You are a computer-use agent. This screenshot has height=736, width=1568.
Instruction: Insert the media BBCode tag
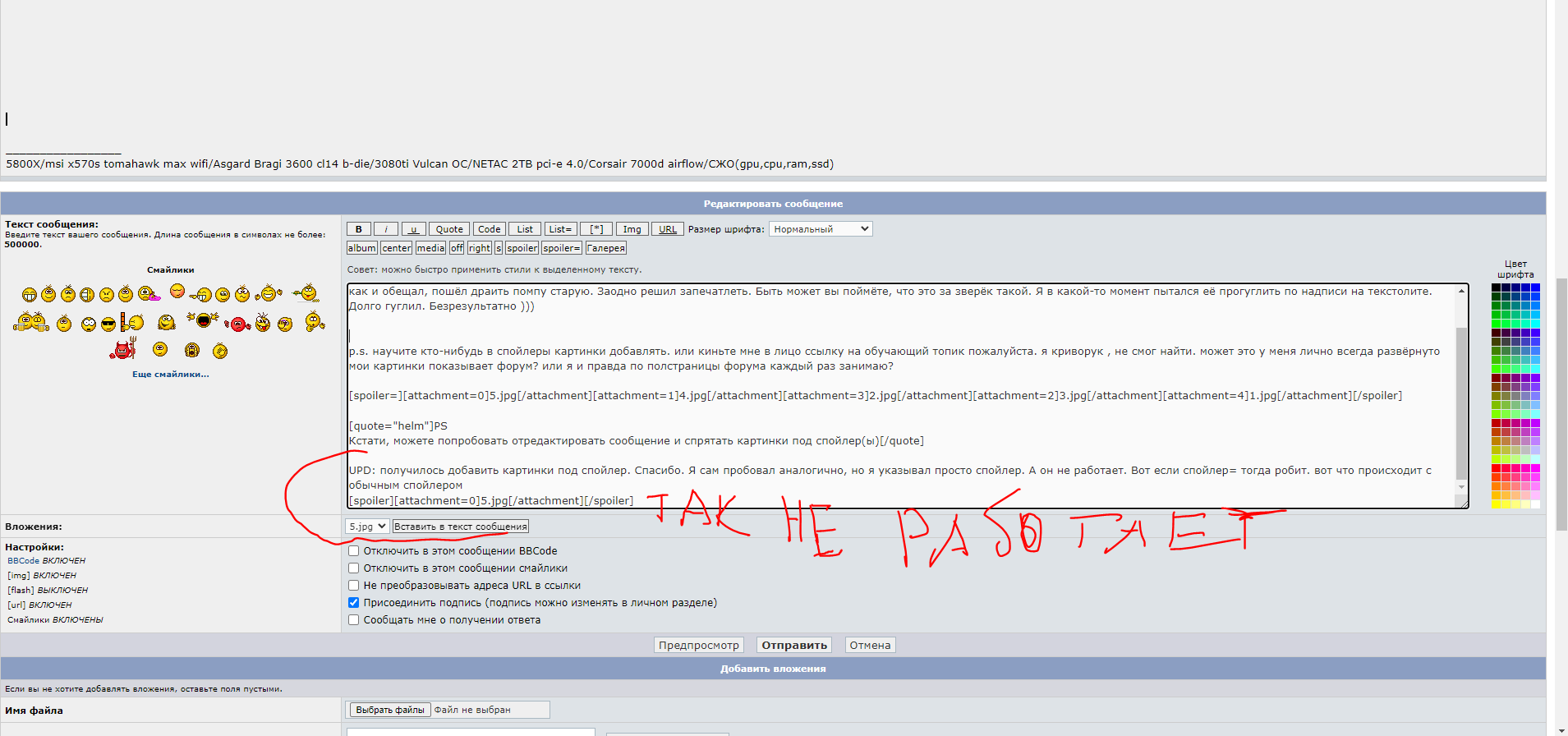pyautogui.click(x=430, y=248)
